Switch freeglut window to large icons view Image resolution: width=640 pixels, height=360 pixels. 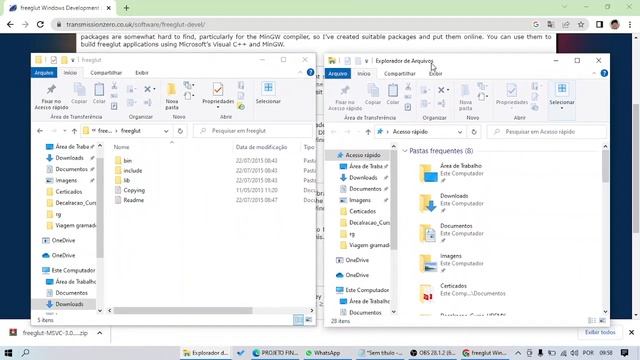(309, 320)
